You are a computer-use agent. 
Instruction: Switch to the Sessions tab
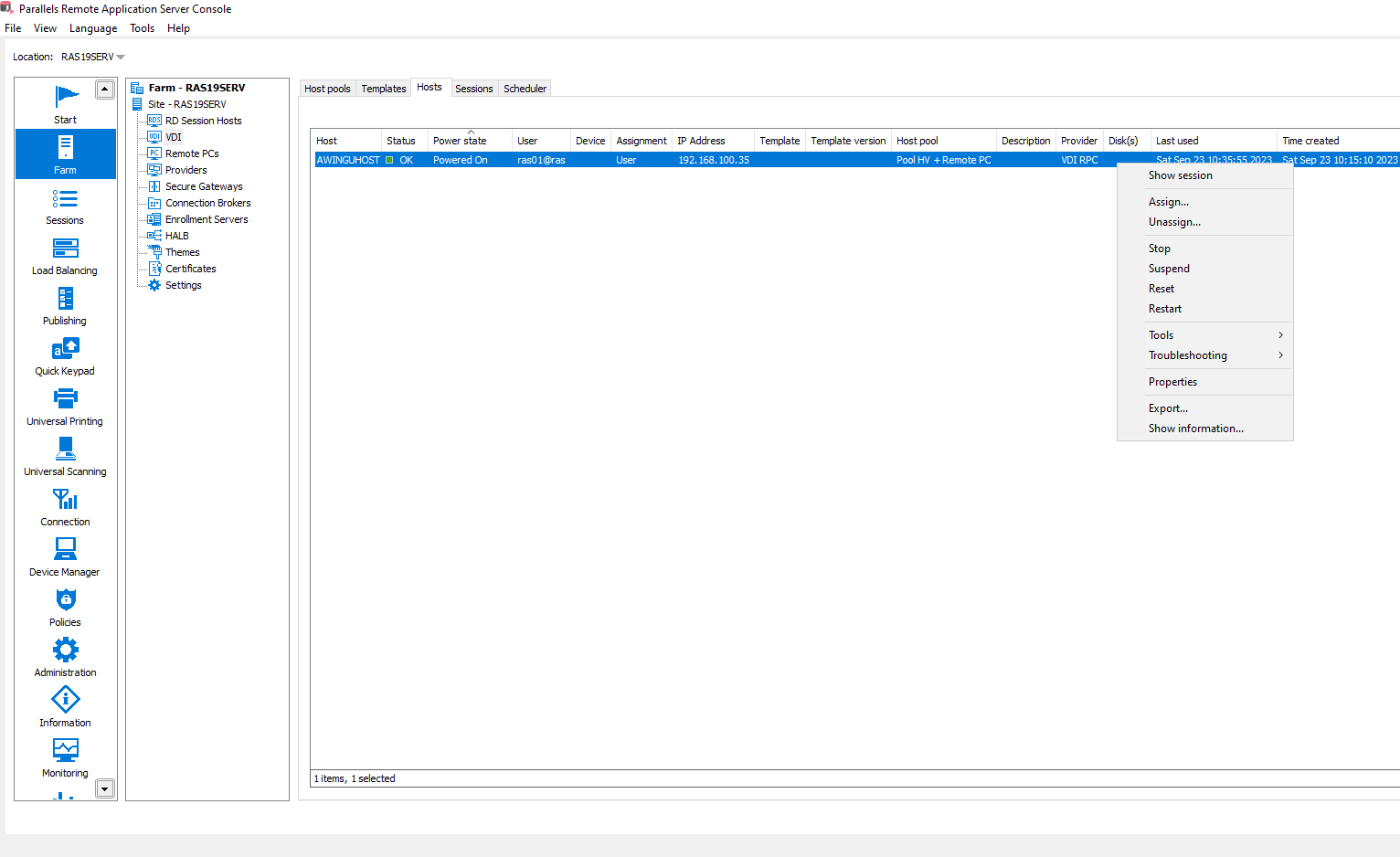coord(473,89)
